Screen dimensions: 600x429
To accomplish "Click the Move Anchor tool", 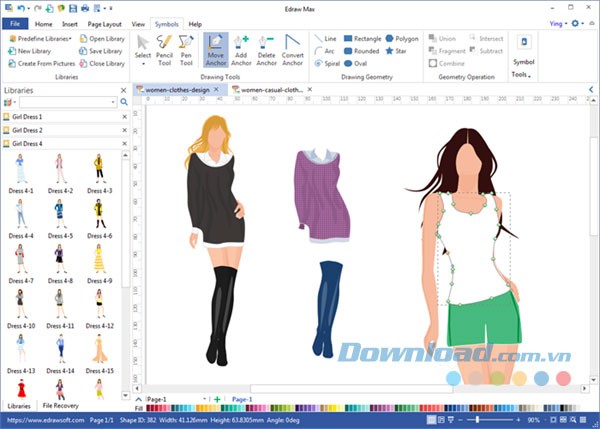I will (215, 49).
